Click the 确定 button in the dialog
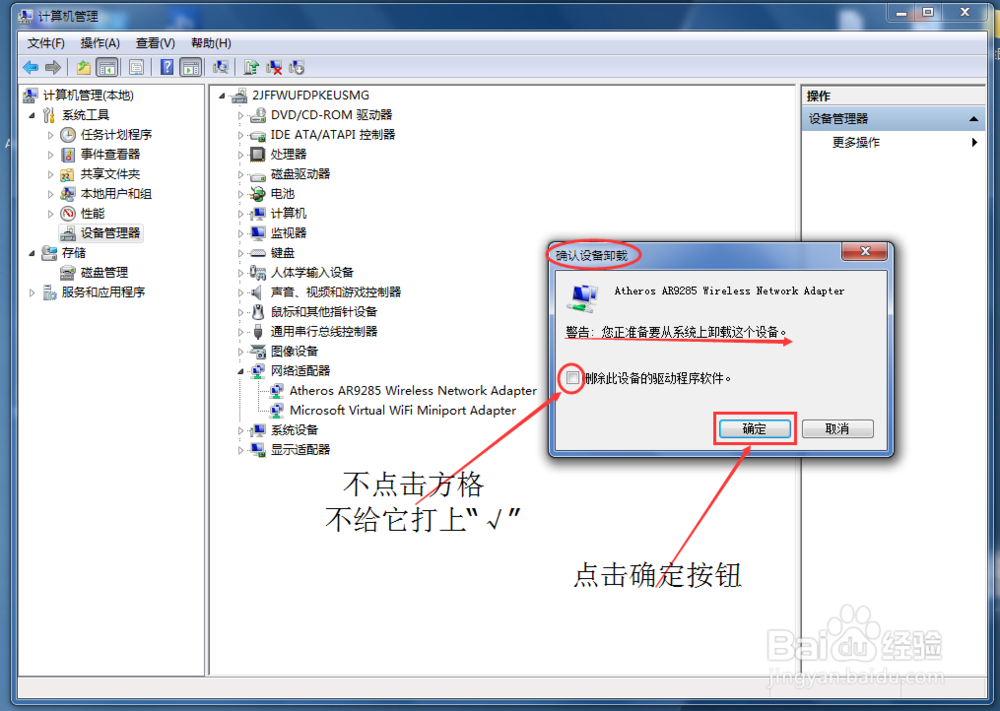 (754, 429)
